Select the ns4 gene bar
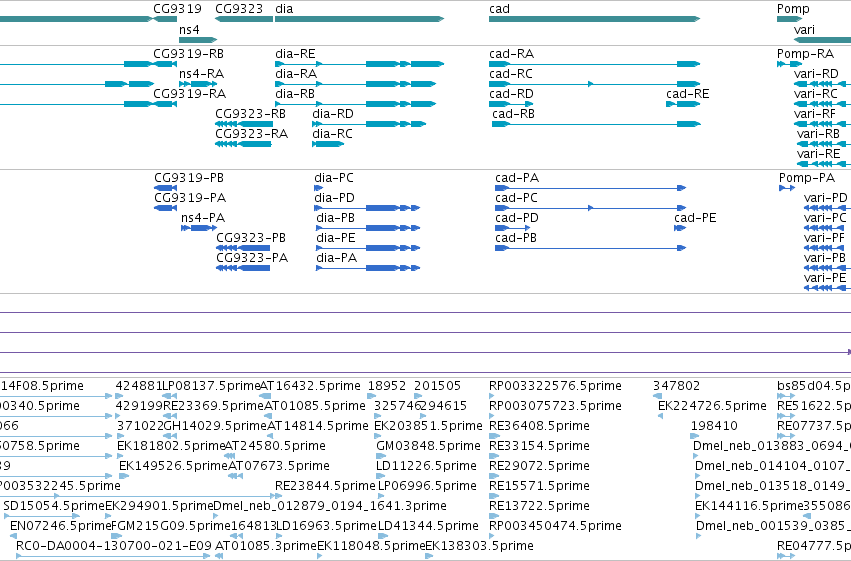The width and height of the screenshot is (851, 561). pyautogui.click(x=198, y=40)
